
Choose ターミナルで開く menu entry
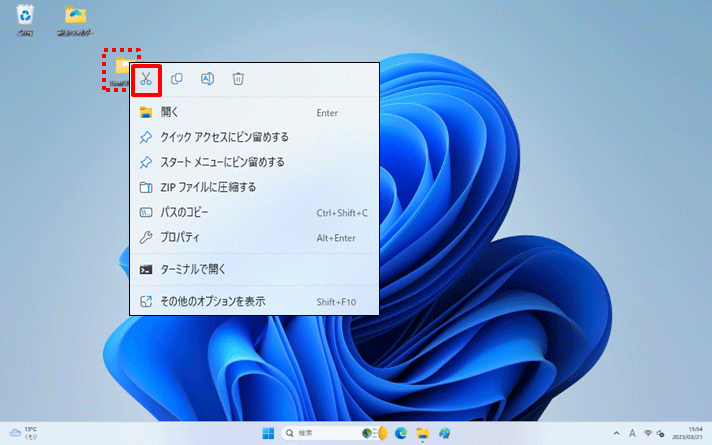click(x=254, y=269)
